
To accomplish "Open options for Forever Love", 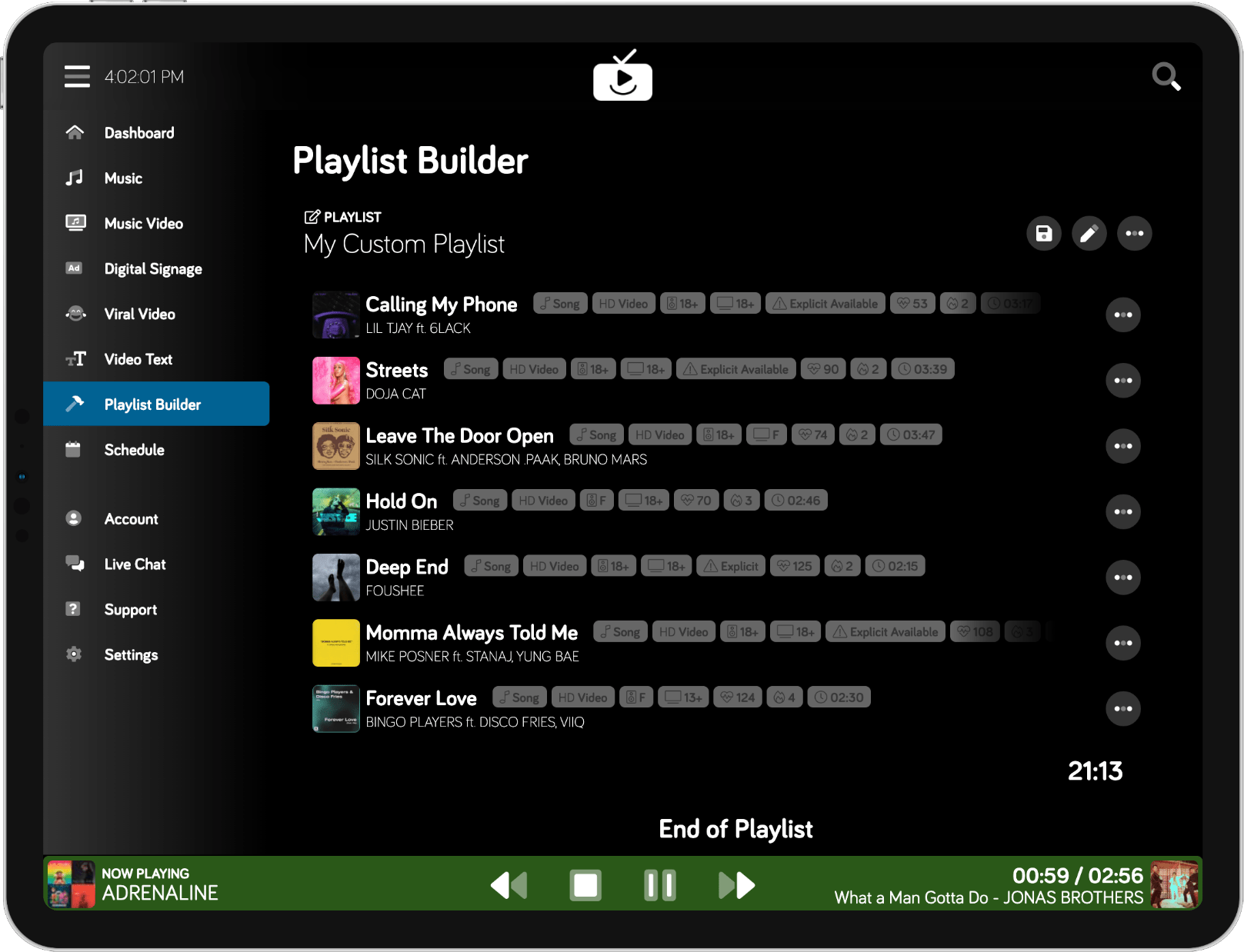I will pyautogui.click(x=1123, y=708).
